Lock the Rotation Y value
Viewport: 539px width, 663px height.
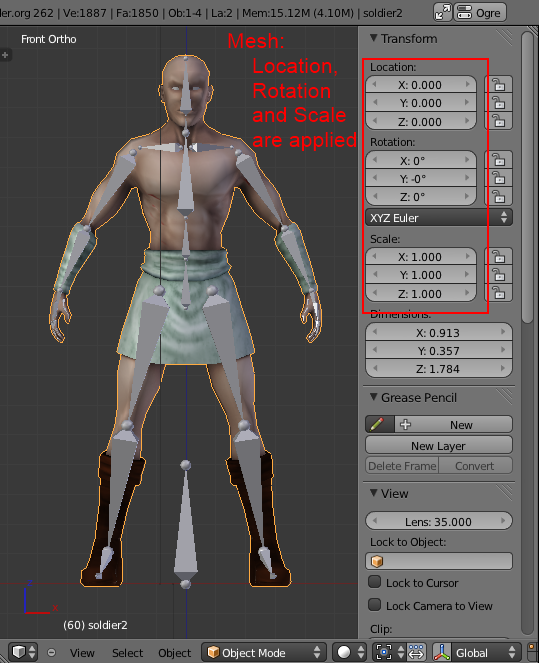(x=499, y=178)
